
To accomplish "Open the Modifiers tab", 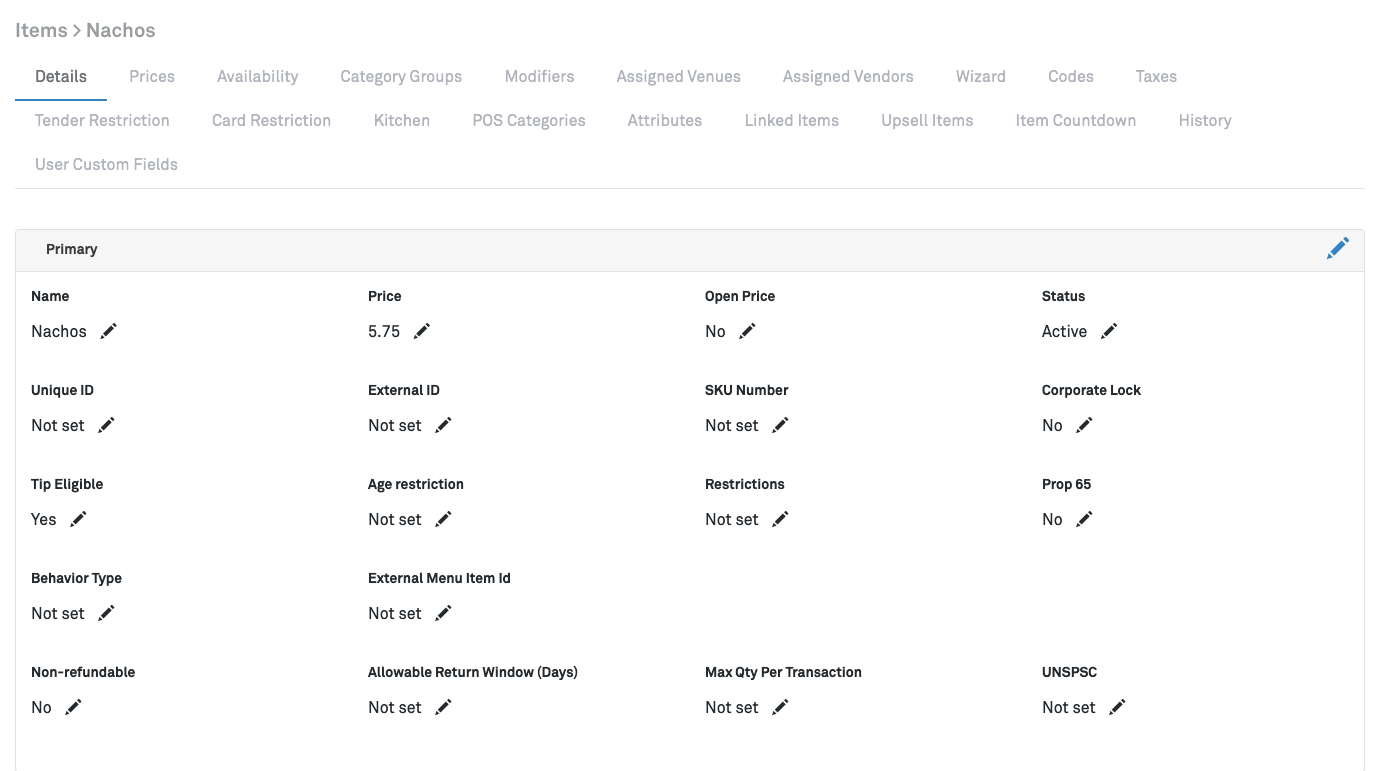I will point(539,77).
